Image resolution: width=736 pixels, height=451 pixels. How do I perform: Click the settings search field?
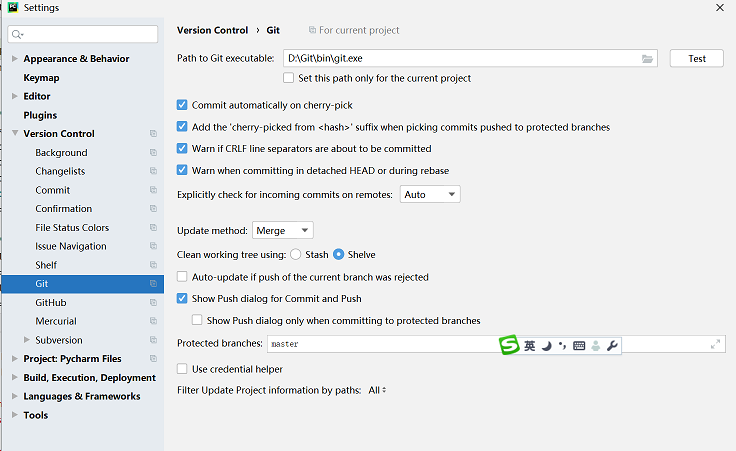pos(85,35)
